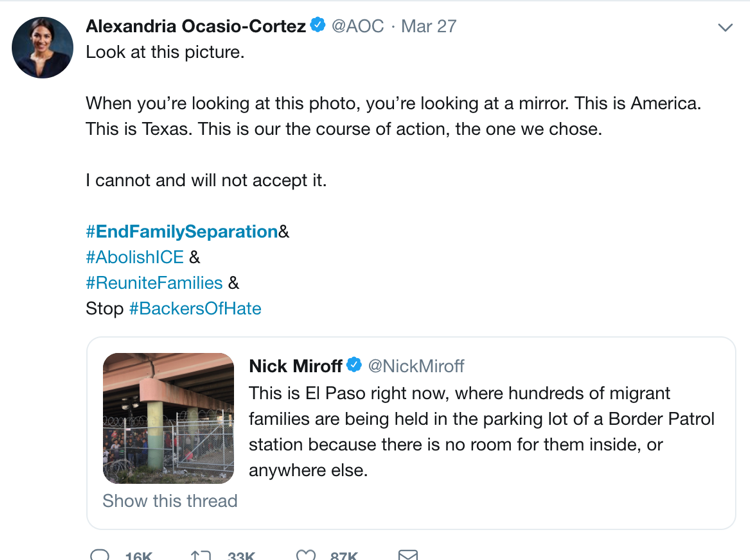Click the @NickMiroff handle
This screenshot has width=750, height=560.
[x=416, y=366]
